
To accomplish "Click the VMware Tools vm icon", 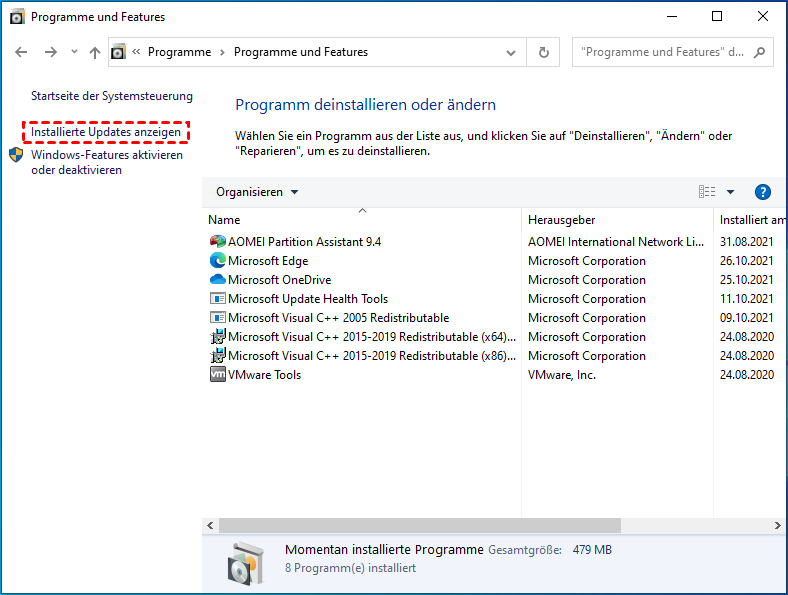I will [218, 374].
